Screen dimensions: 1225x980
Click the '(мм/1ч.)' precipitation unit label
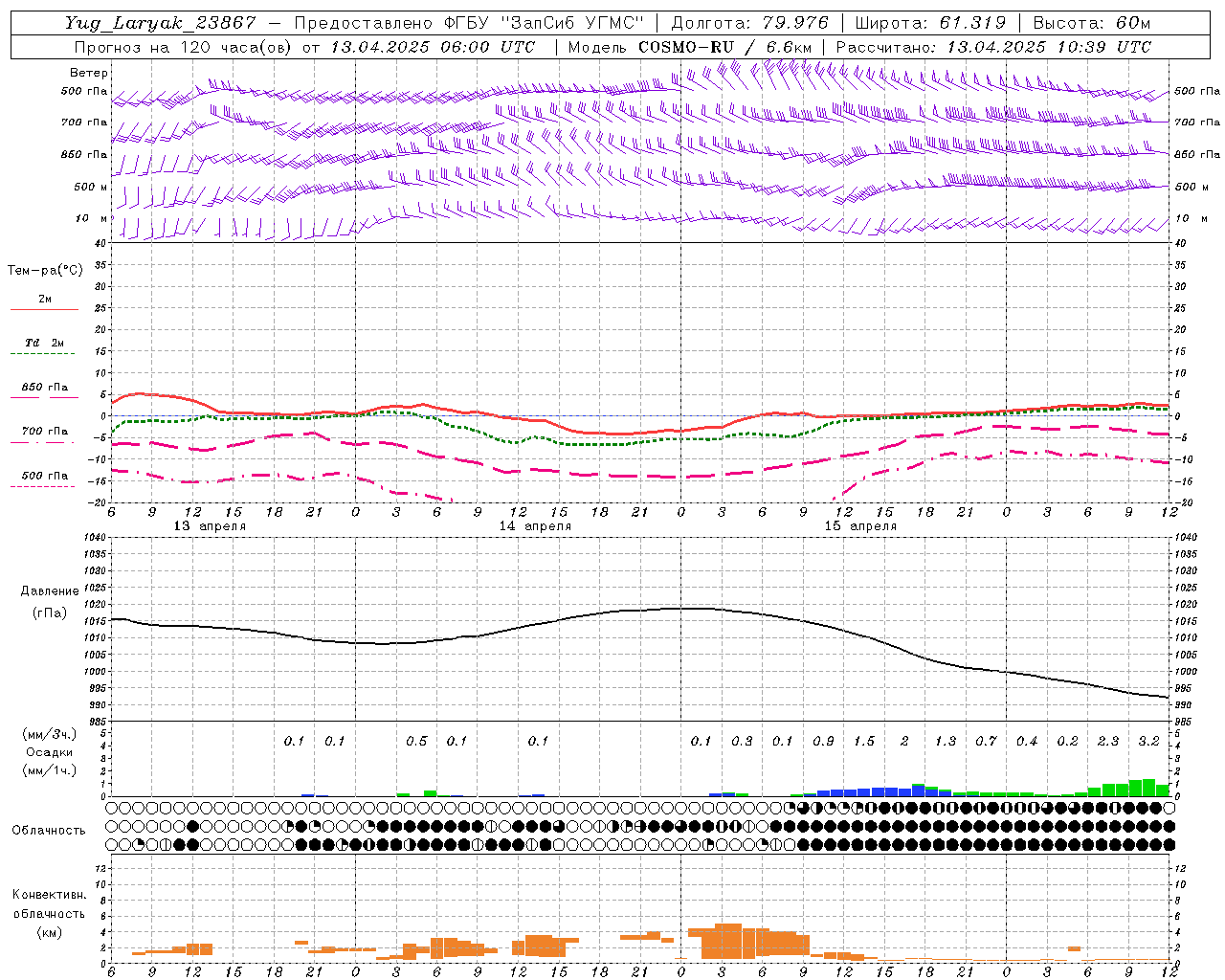point(48,770)
